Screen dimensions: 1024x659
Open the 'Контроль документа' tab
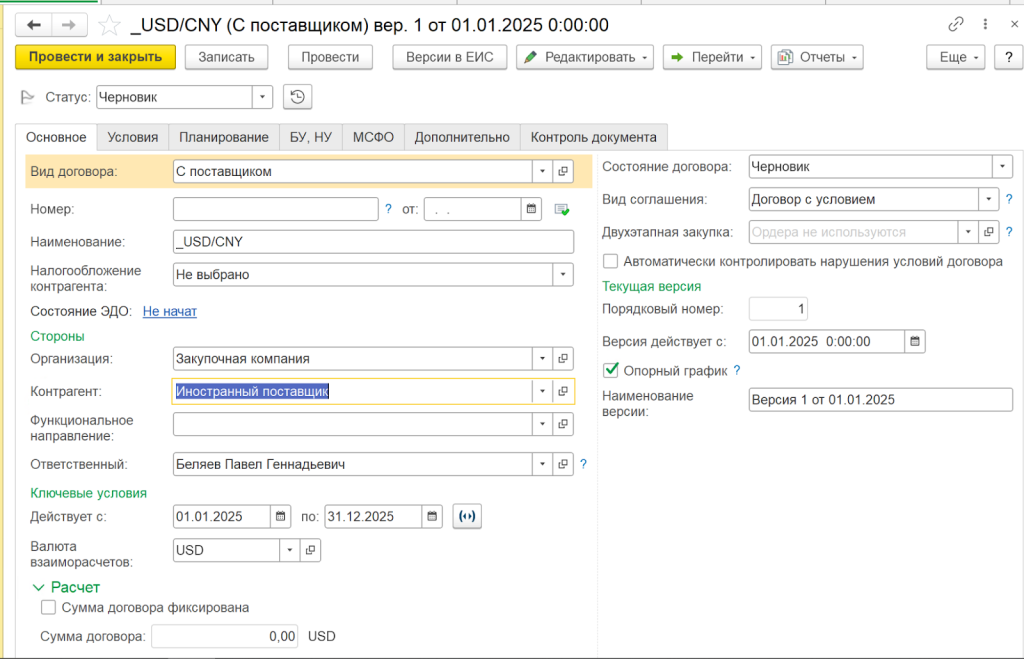click(593, 137)
